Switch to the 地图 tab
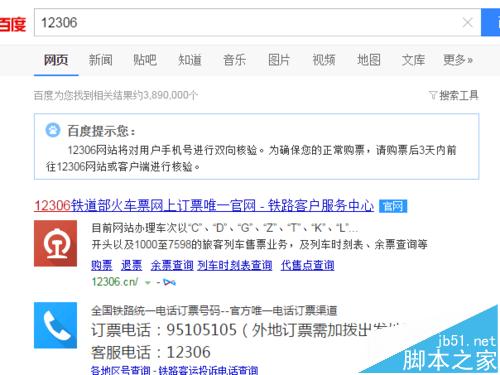Screen dimensions: 500x375 [369, 60]
